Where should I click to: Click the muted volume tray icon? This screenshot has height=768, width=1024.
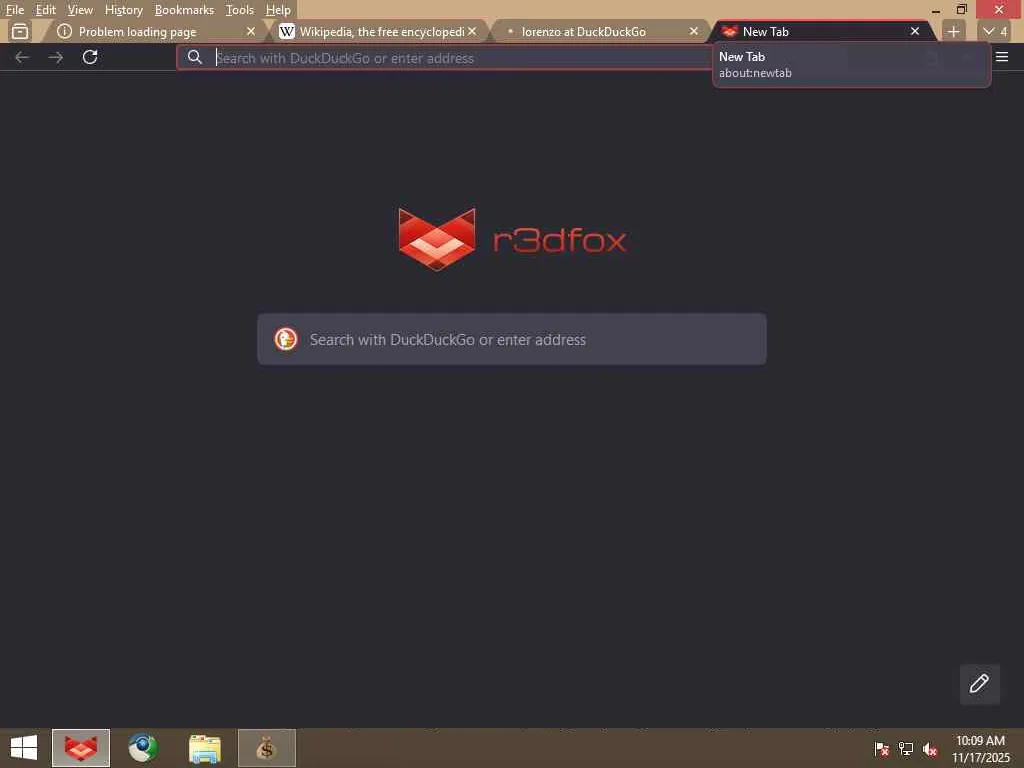(x=930, y=749)
